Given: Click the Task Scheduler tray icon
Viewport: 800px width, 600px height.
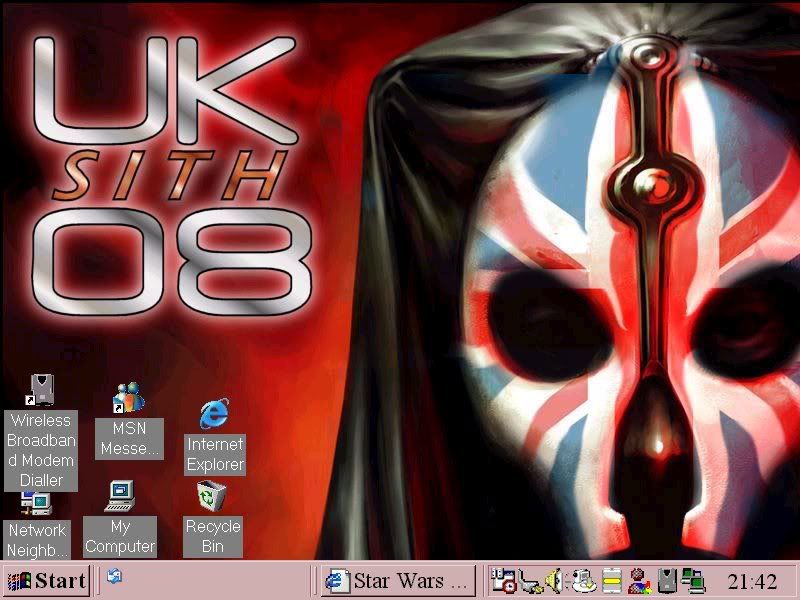Looking at the screenshot, I should 504,581.
